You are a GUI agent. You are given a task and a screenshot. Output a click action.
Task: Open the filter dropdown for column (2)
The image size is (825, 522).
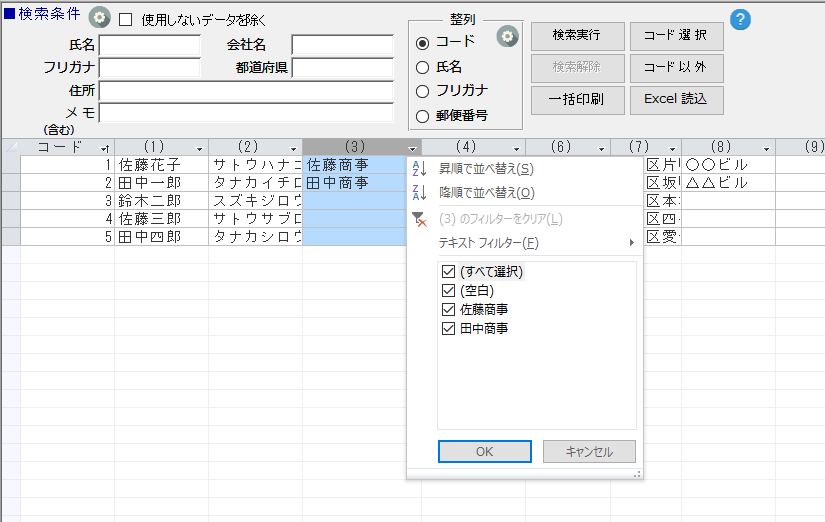point(293,148)
